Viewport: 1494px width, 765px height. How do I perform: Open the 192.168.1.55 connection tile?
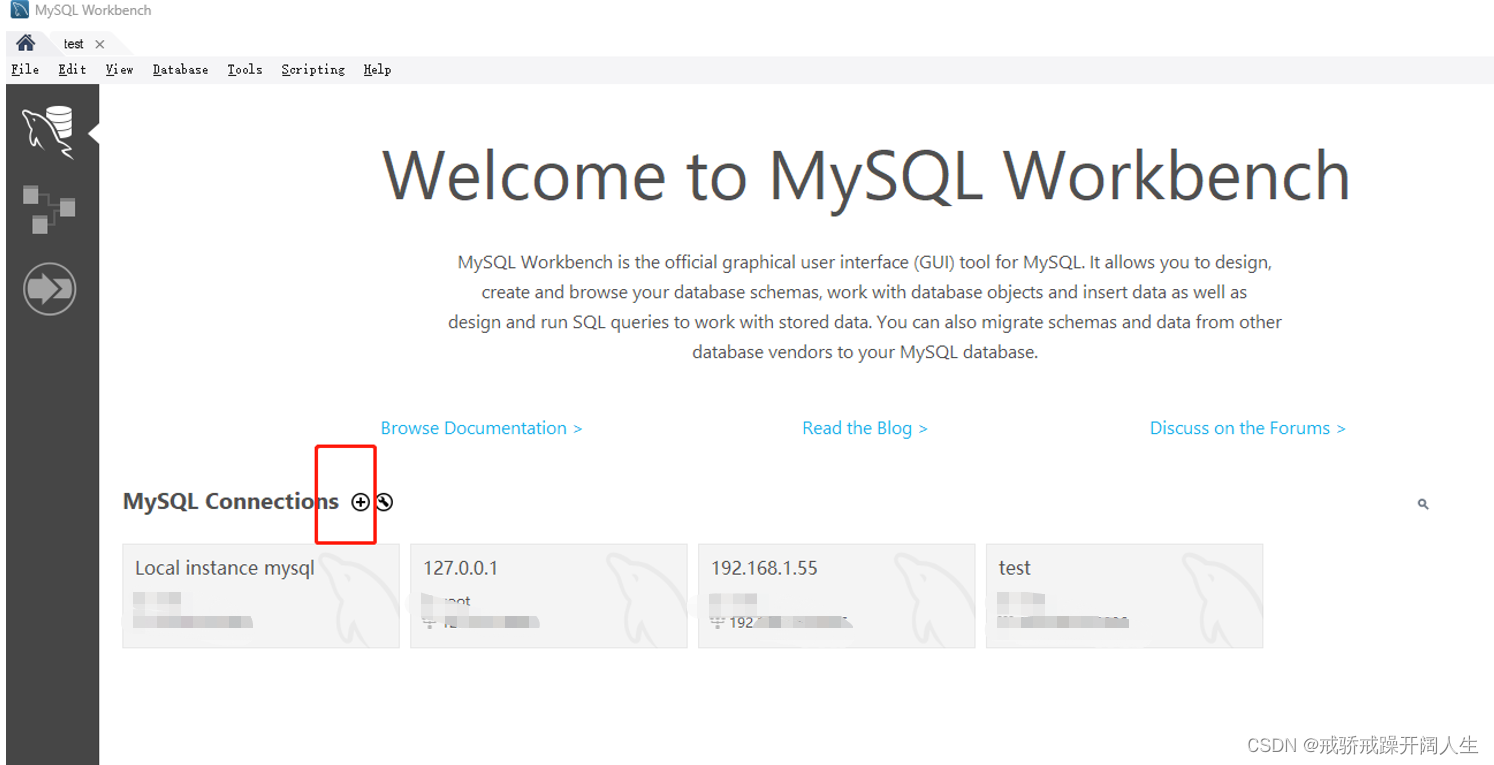pyautogui.click(x=836, y=595)
